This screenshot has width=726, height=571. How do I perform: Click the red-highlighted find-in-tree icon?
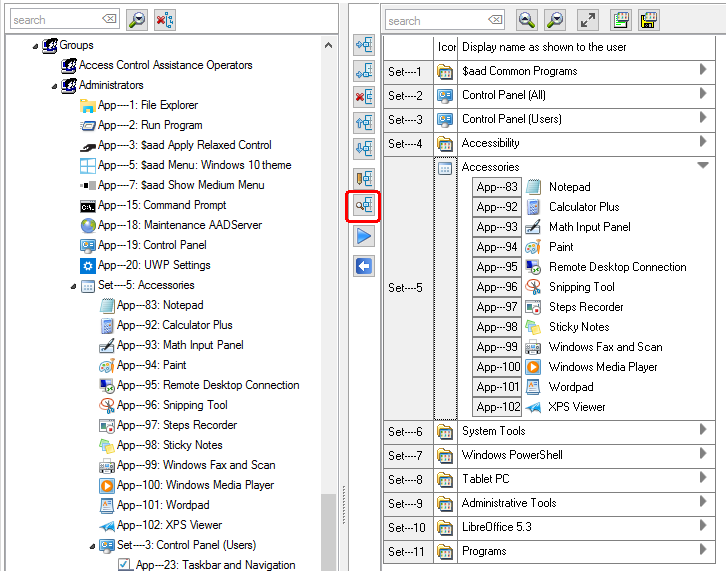coord(362,205)
